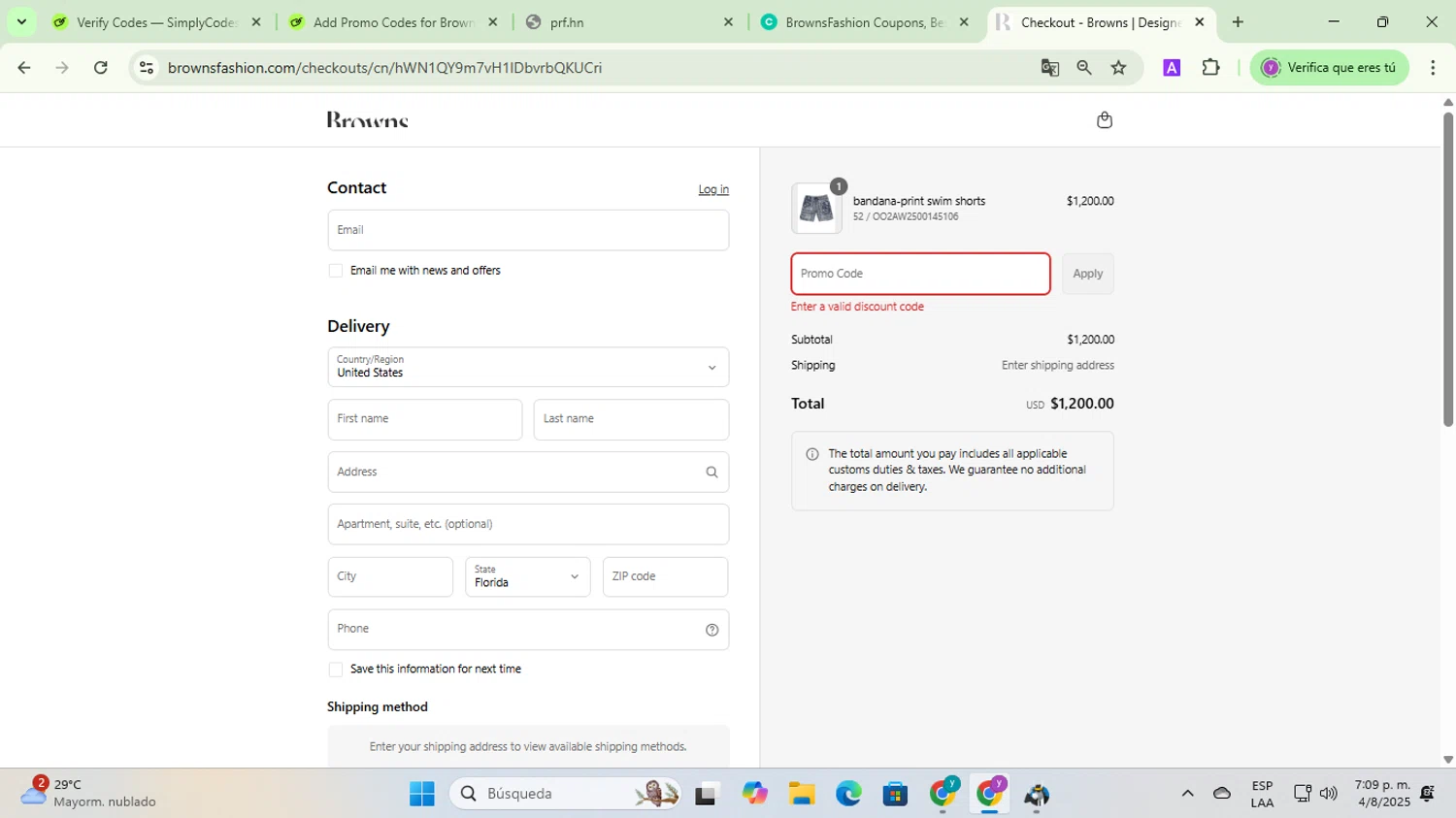Image resolution: width=1456 pixels, height=818 pixels.
Task: Switch to Verify Codes SimplyCodes tab
Action: 155,22
